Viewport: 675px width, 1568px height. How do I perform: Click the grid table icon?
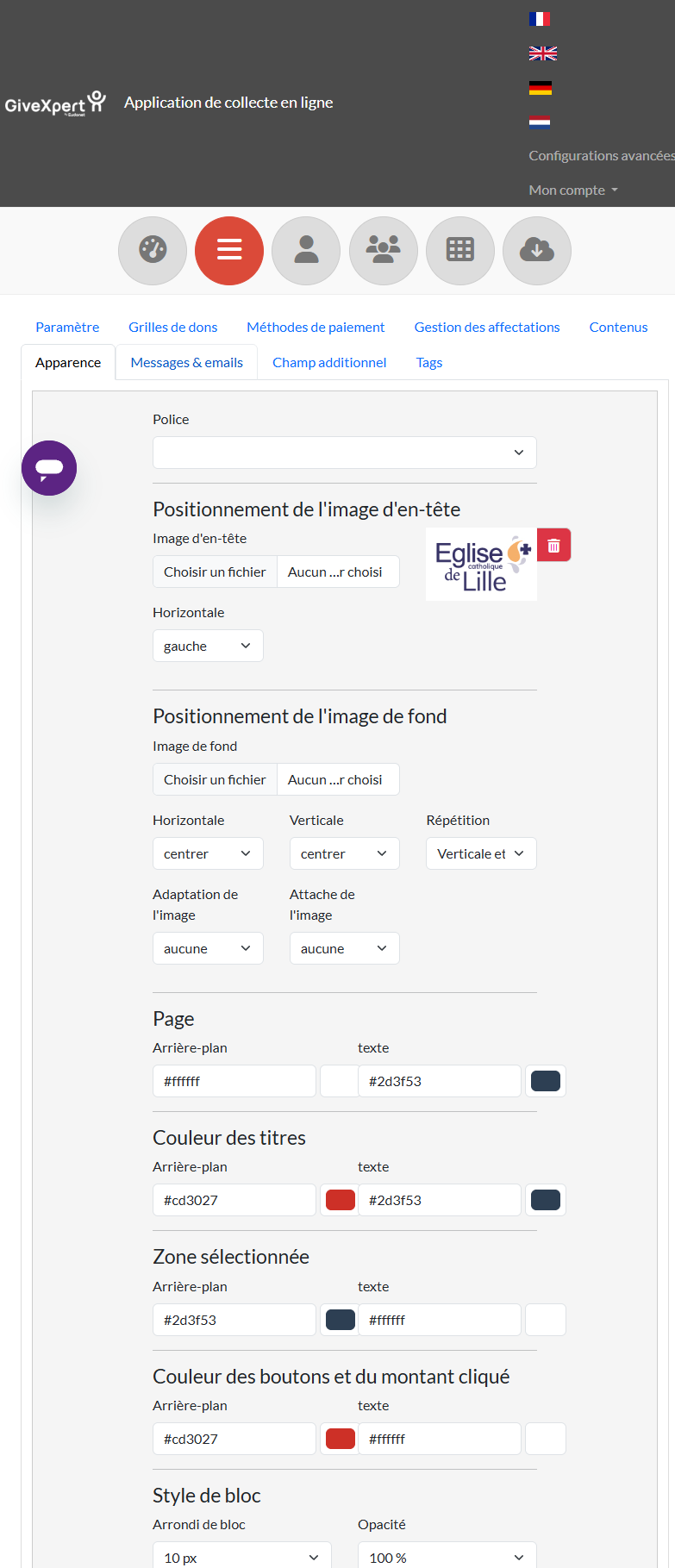coord(460,251)
